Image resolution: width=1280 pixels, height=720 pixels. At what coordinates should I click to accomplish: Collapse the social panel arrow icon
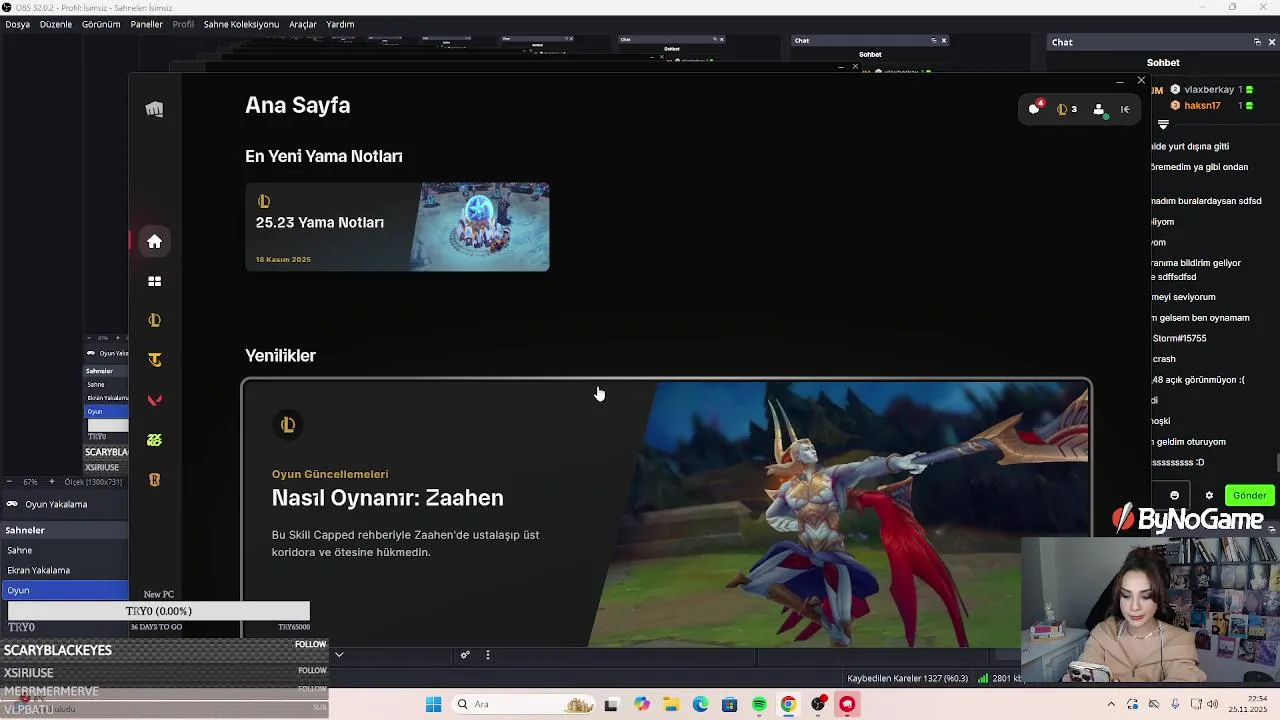(x=1125, y=109)
